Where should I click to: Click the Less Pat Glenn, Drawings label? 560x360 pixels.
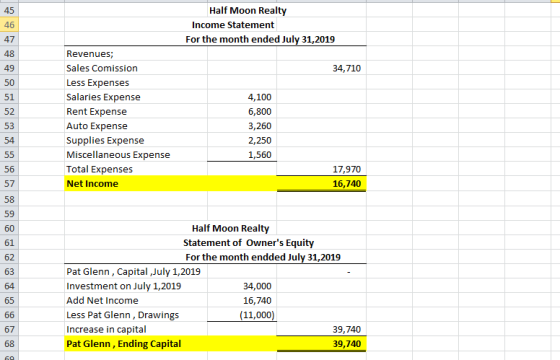(x=122, y=315)
